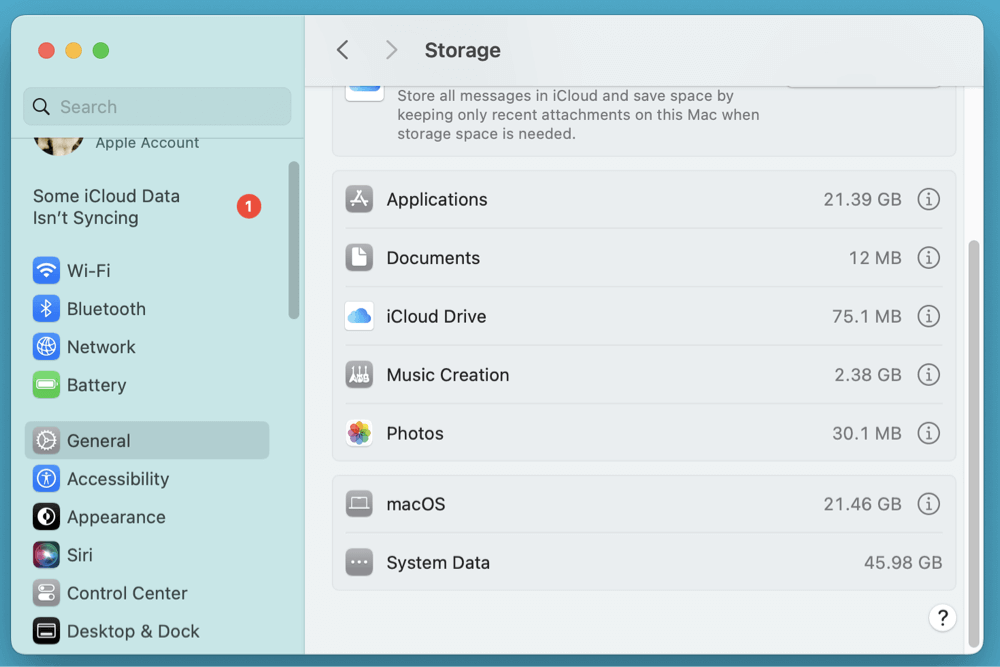This screenshot has height=667, width=1000.
Task: Select the Battery icon in the sidebar
Action: point(46,385)
